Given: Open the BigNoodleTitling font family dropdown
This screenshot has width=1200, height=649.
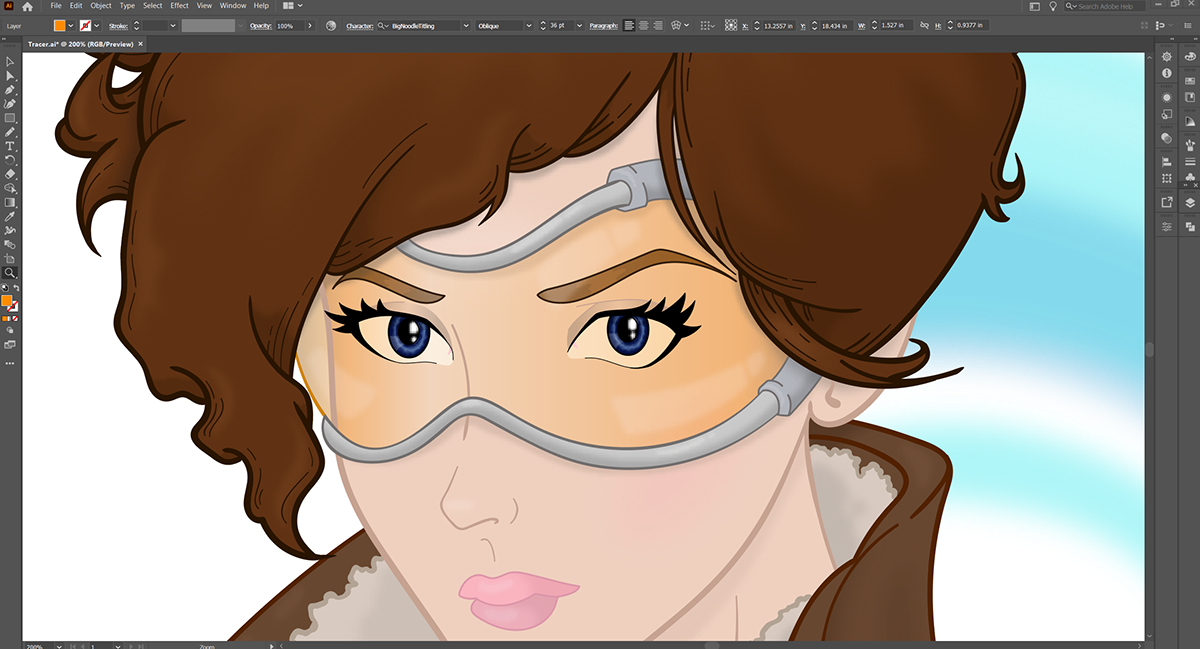Looking at the screenshot, I should (x=466, y=25).
